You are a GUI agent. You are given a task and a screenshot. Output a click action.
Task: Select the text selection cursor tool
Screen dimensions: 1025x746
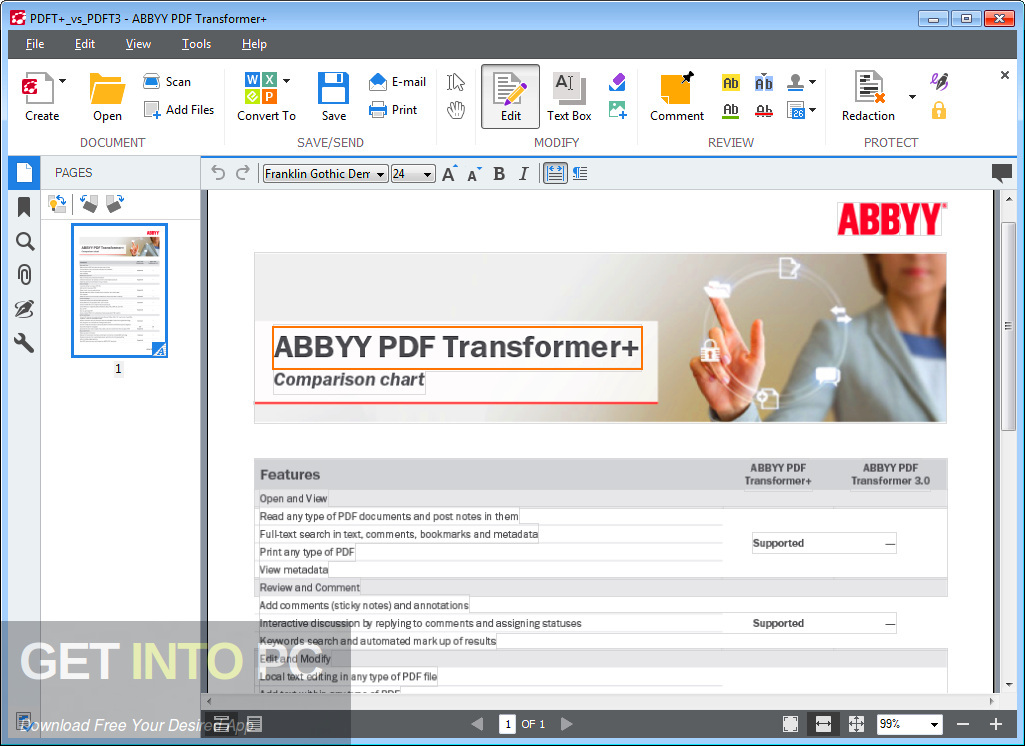(x=456, y=82)
